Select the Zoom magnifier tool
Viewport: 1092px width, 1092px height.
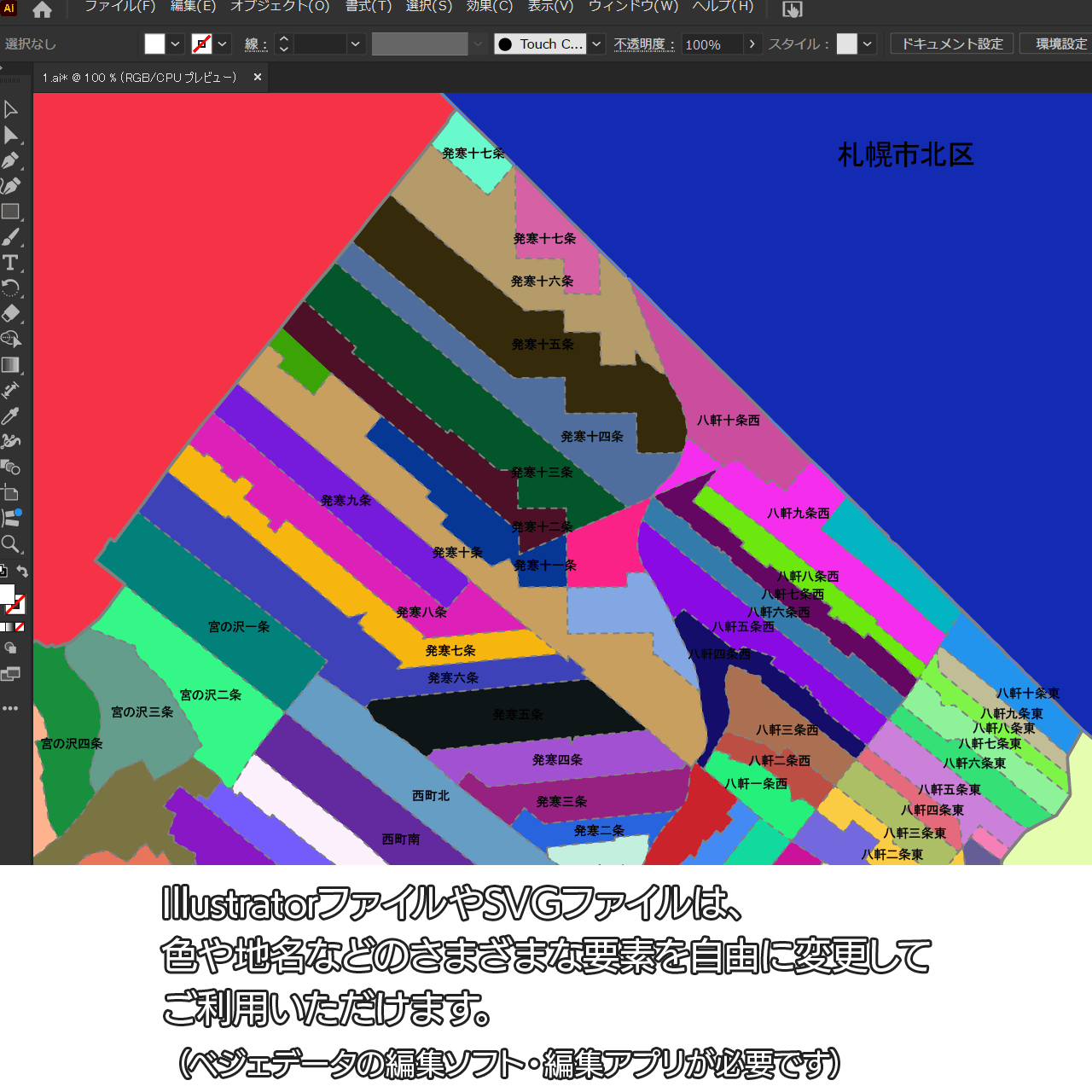click(10, 544)
